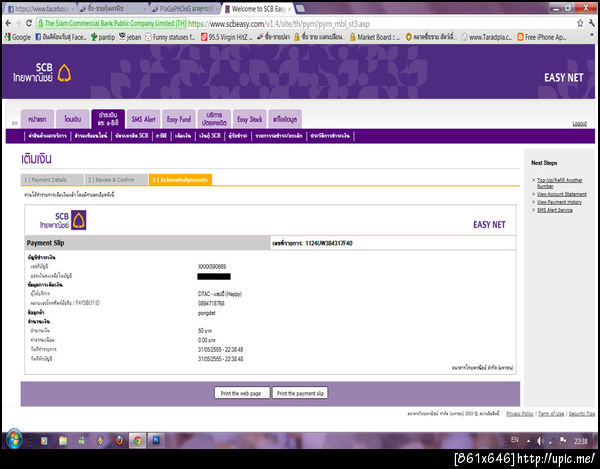The width and height of the screenshot is (600, 469).
Task: Open Photoshop from the taskbar
Action: tap(156, 440)
